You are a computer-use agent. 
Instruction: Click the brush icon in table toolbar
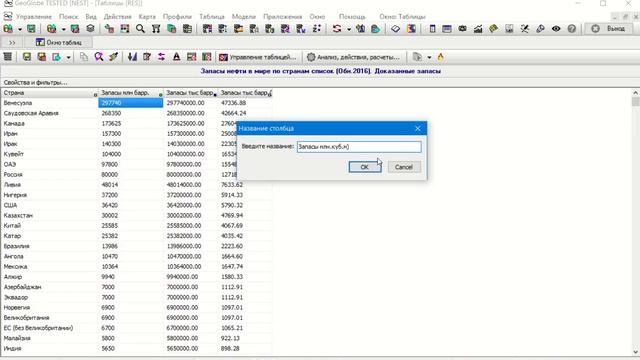pos(113,57)
